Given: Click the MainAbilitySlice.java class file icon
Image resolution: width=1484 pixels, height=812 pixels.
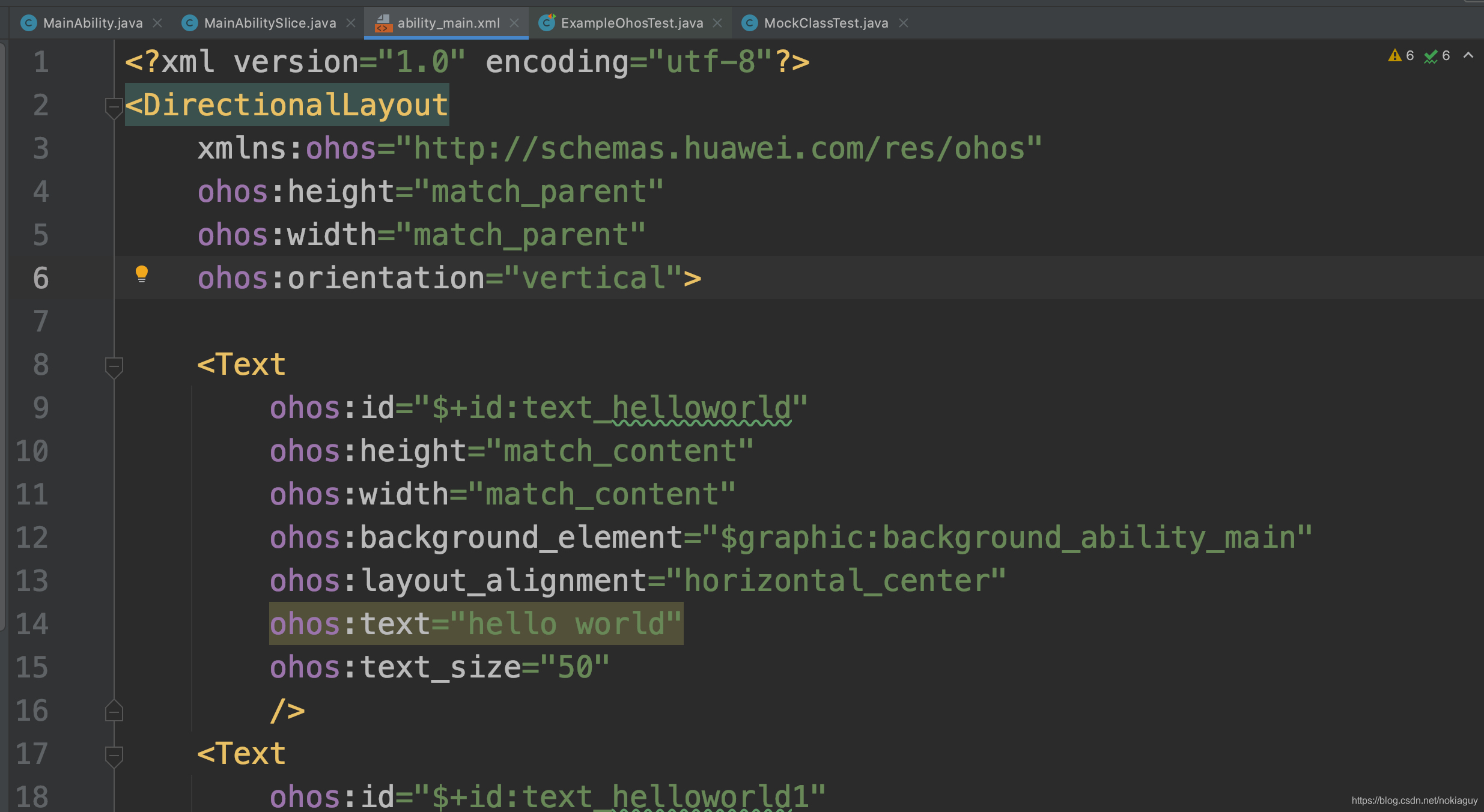Looking at the screenshot, I should coord(189,23).
